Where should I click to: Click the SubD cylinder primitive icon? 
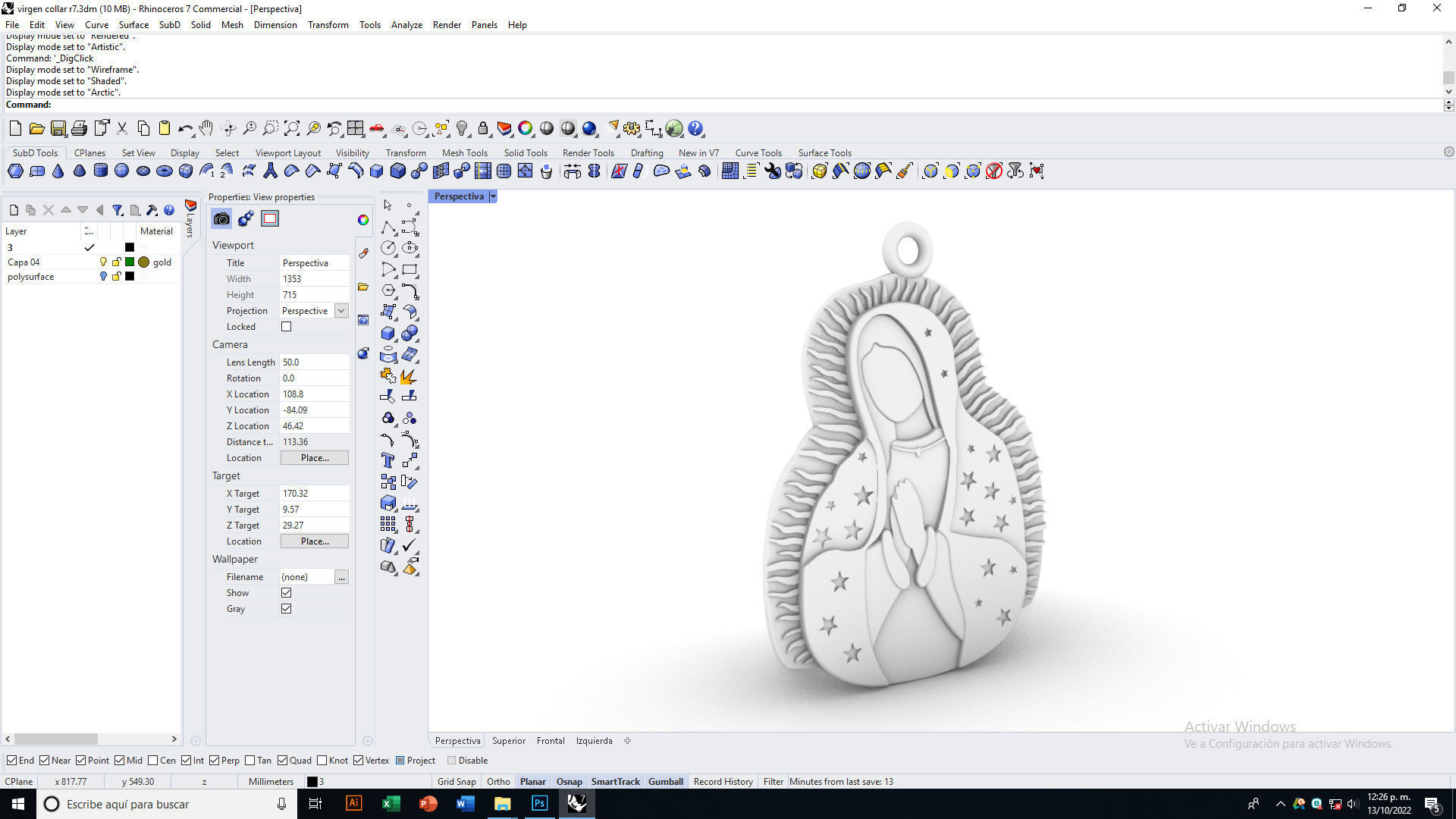coord(100,171)
